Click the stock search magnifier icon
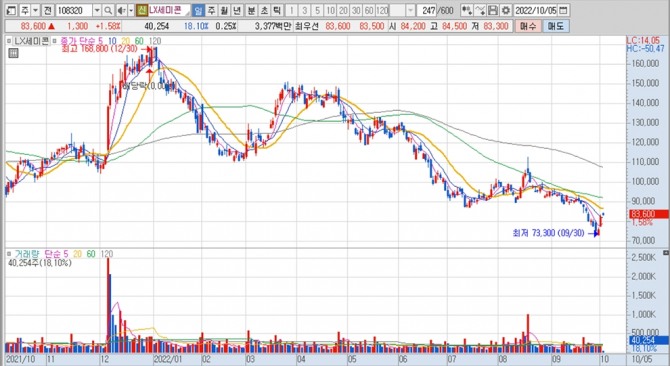Image resolution: width=670 pixels, height=366 pixels. coord(108,10)
